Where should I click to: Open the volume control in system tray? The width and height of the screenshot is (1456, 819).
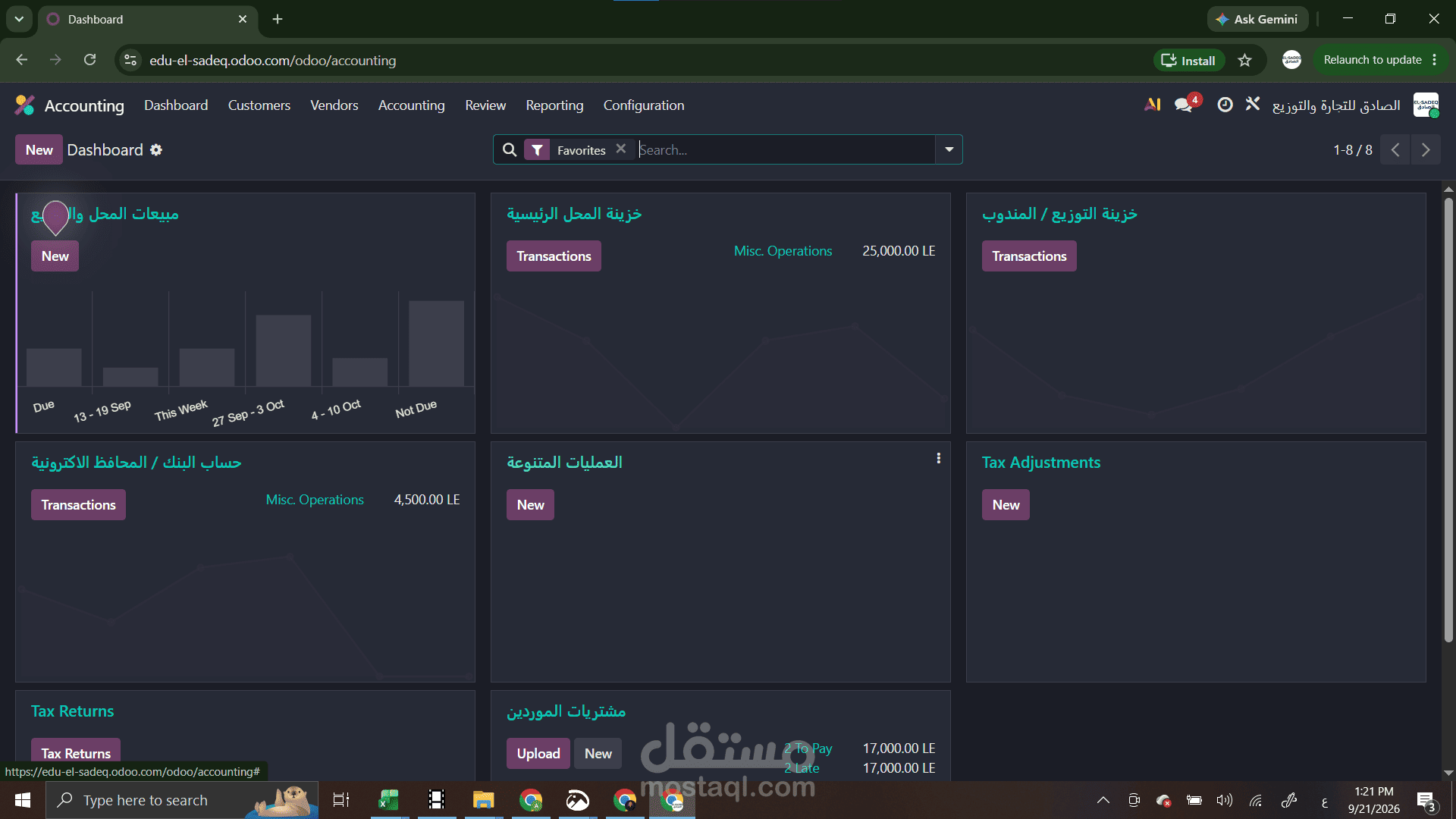click(x=1224, y=800)
